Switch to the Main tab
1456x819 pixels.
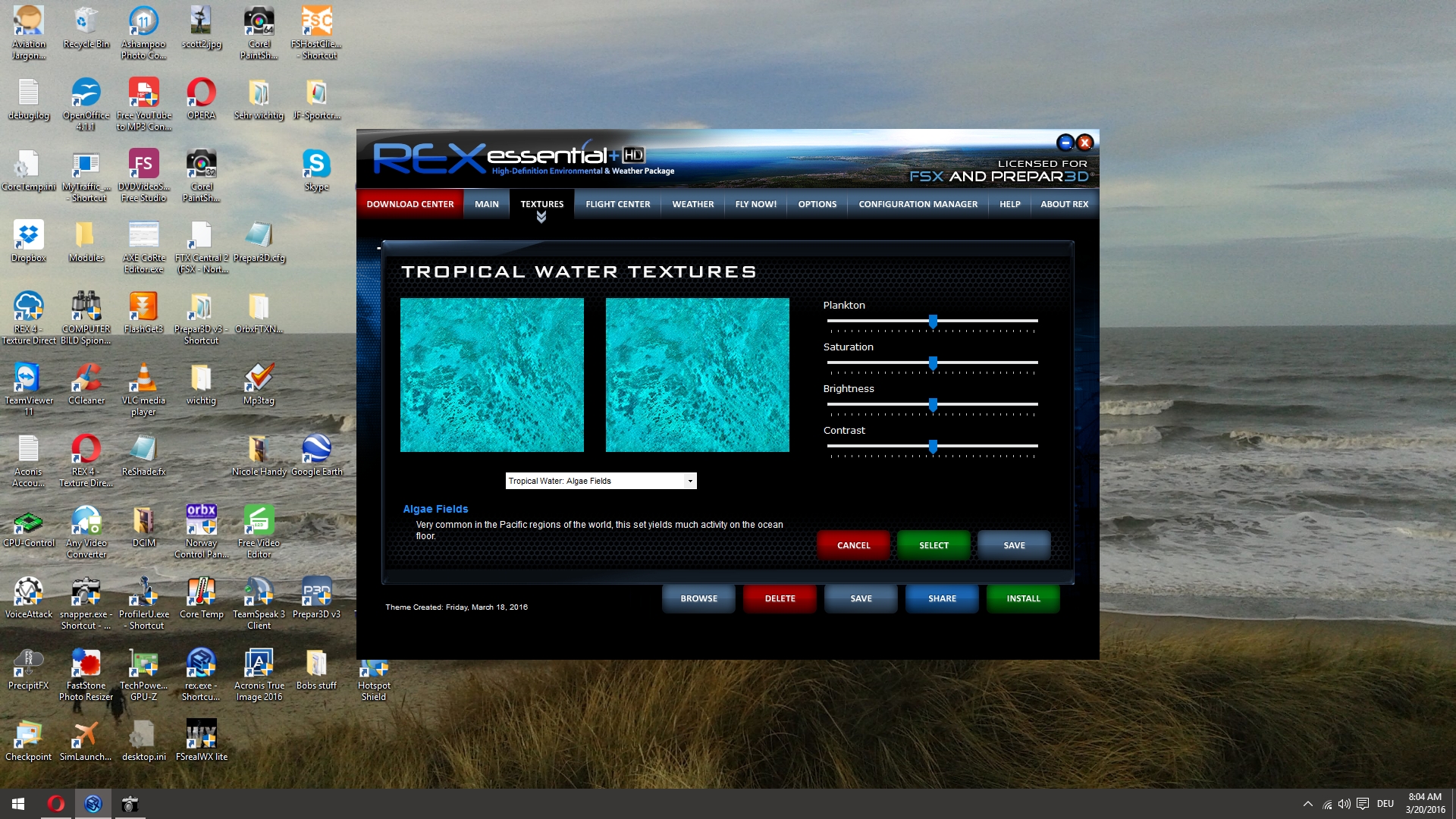[487, 204]
